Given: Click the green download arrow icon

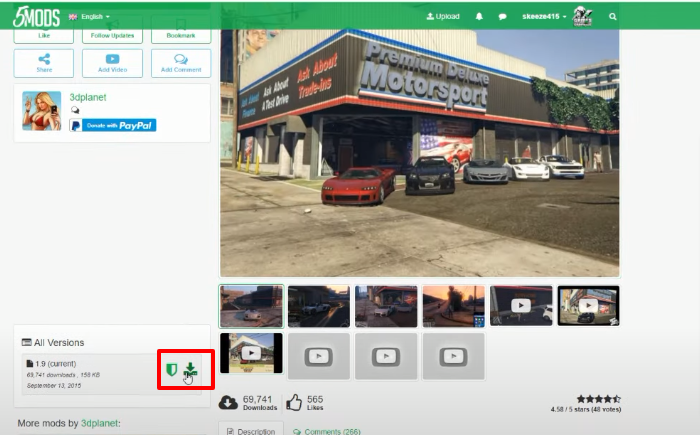Looking at the screenshot, I should [x=191, y=369].
